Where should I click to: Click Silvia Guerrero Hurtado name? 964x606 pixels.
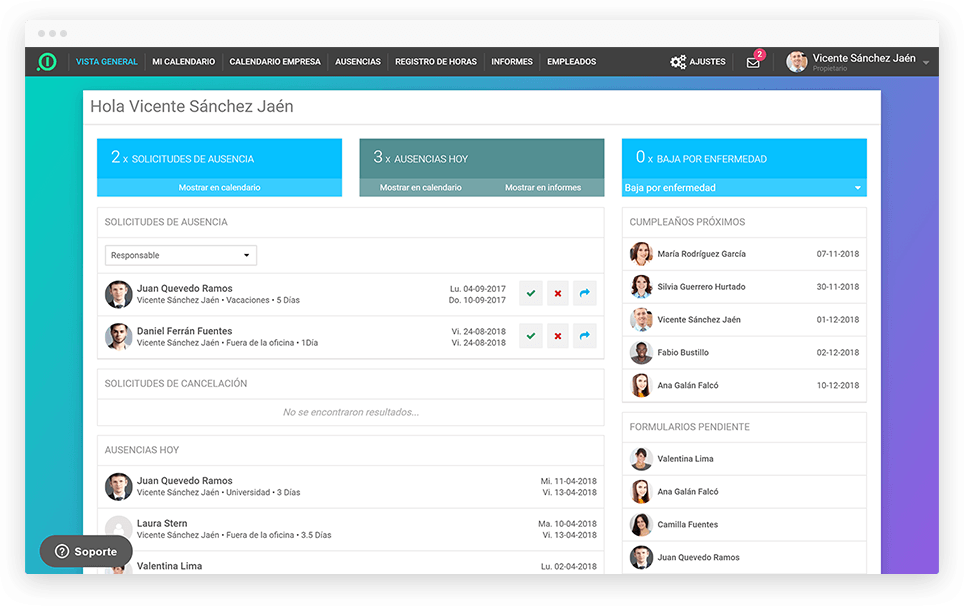701,286
